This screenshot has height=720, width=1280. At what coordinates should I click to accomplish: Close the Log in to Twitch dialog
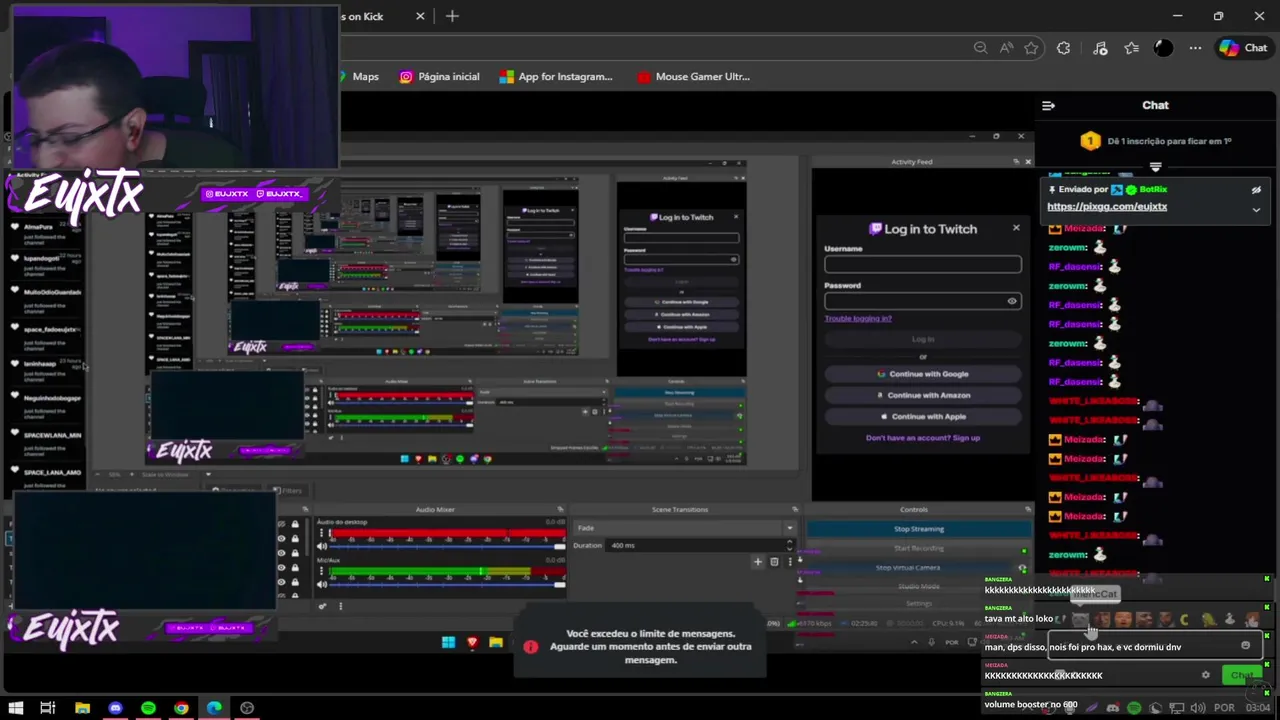(1016, 228)
